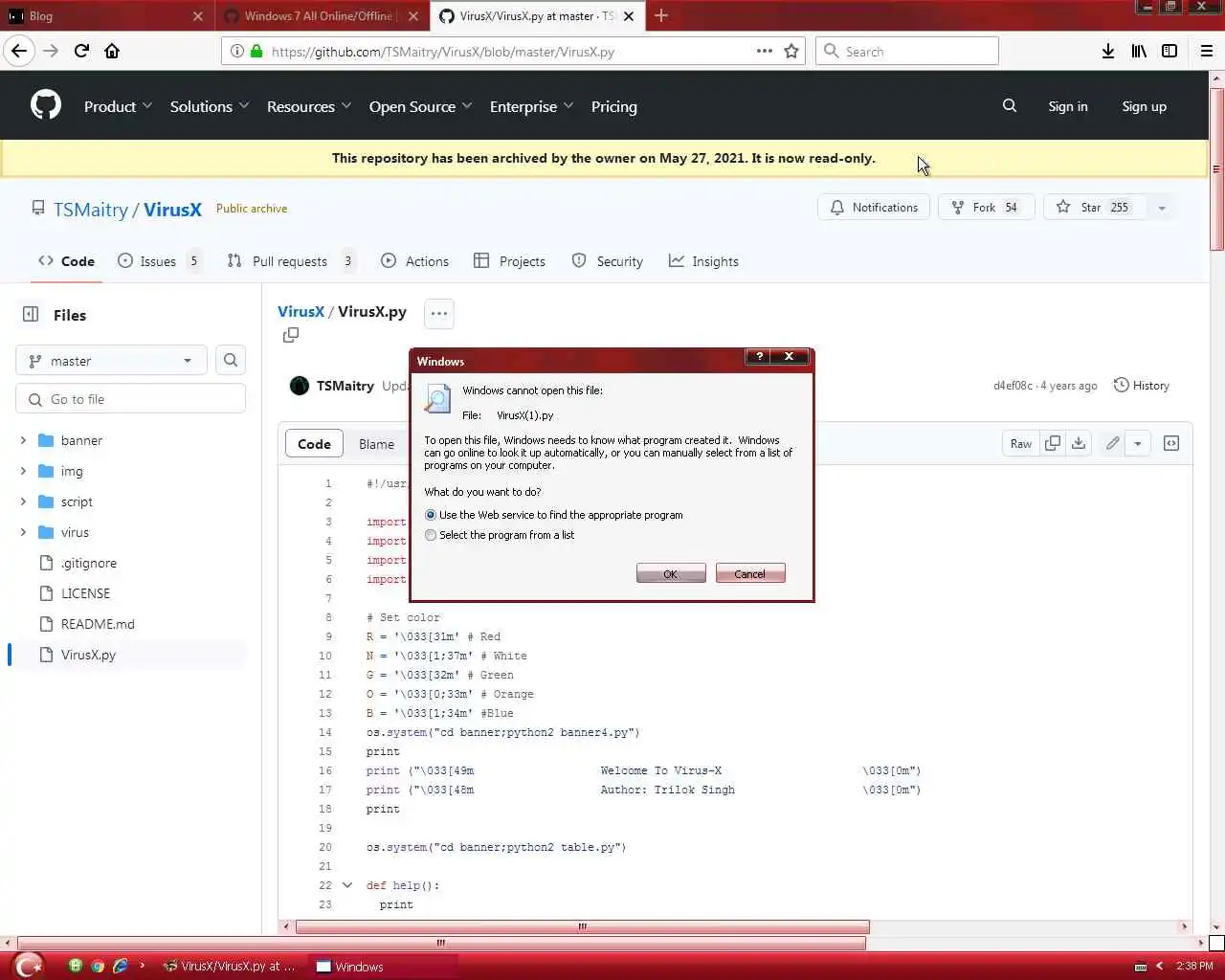The image size is (1225, 980).
Task: Open edit options dropdown arrow beside pencil
Action: 1137,443
